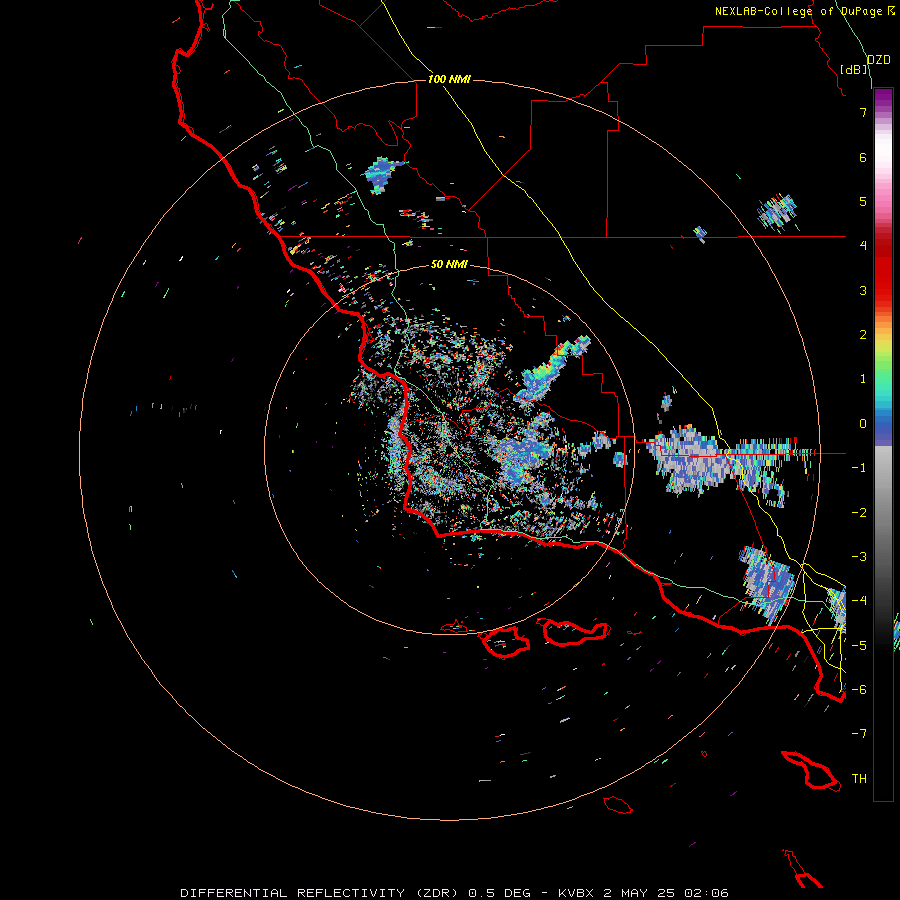Click the '1' value on the color scale
Viewport: 900px width, 900px height.
863,379
